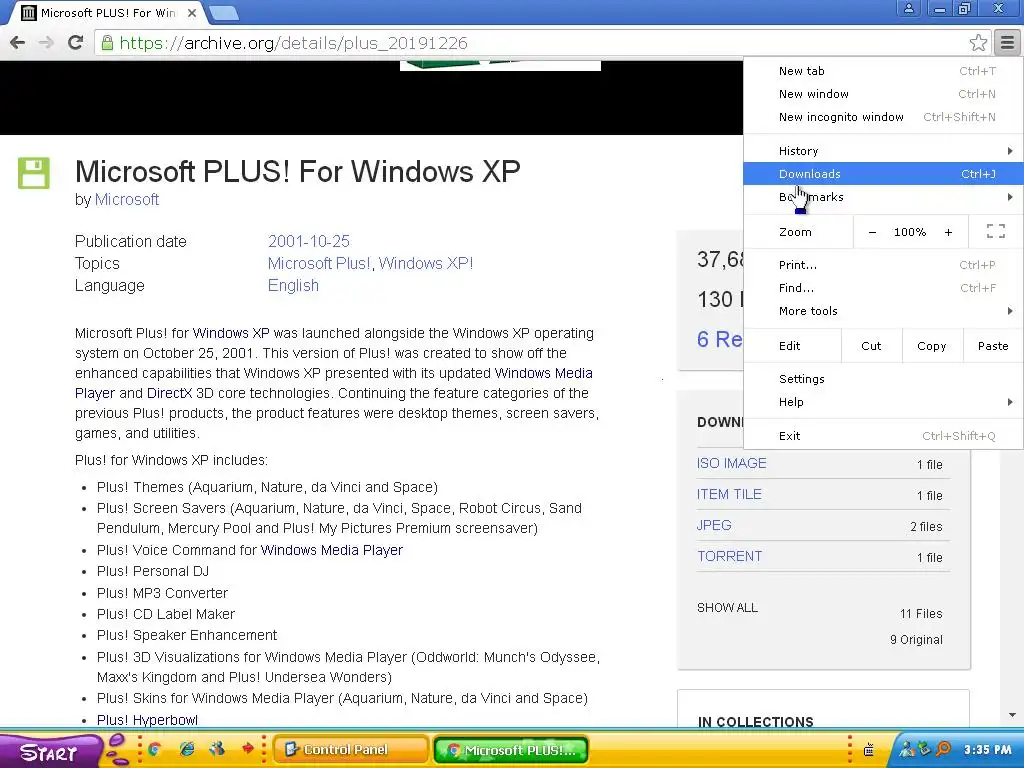Open the Microsoft author link
This screenshot has height=768, width=1024.
coord(127,200)
